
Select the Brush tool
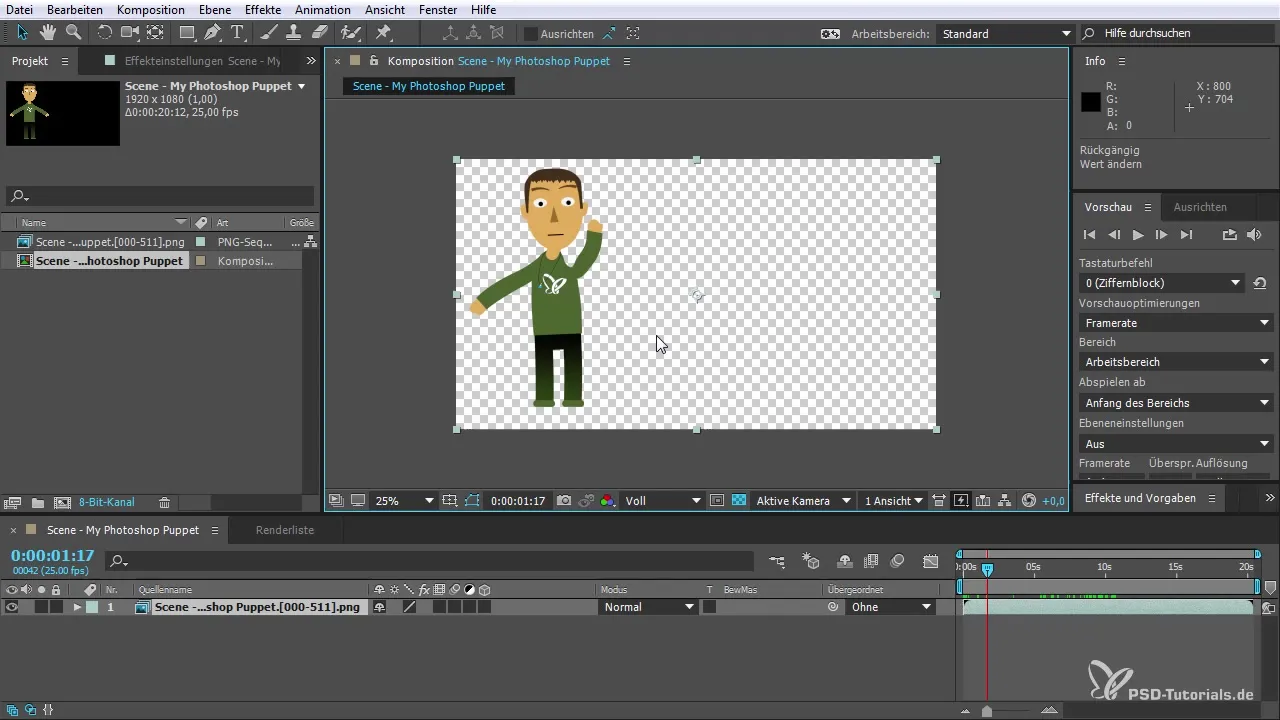269,32
